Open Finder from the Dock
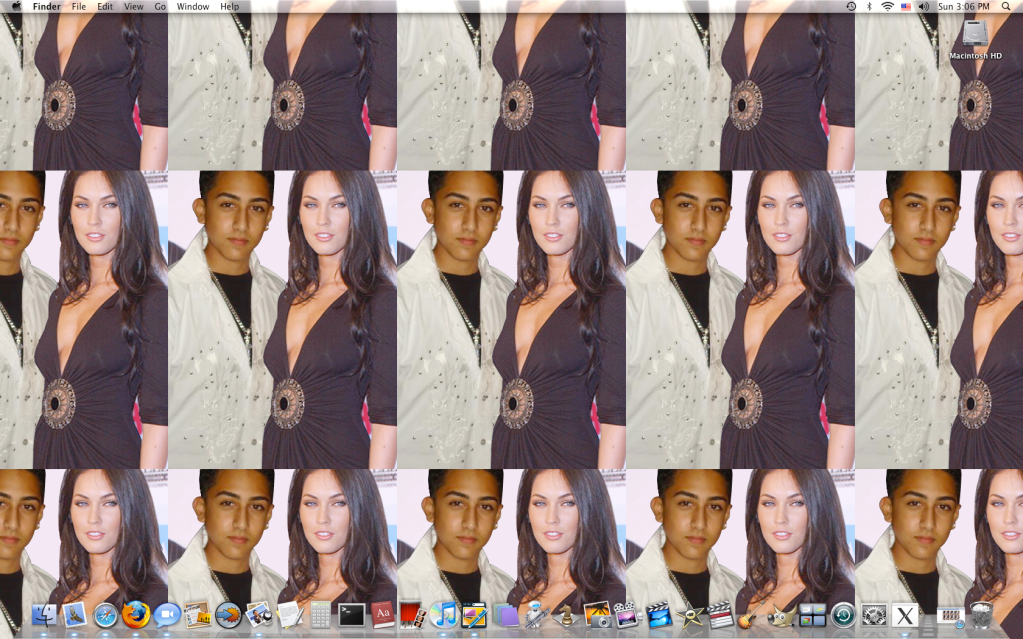 (44, 615)
